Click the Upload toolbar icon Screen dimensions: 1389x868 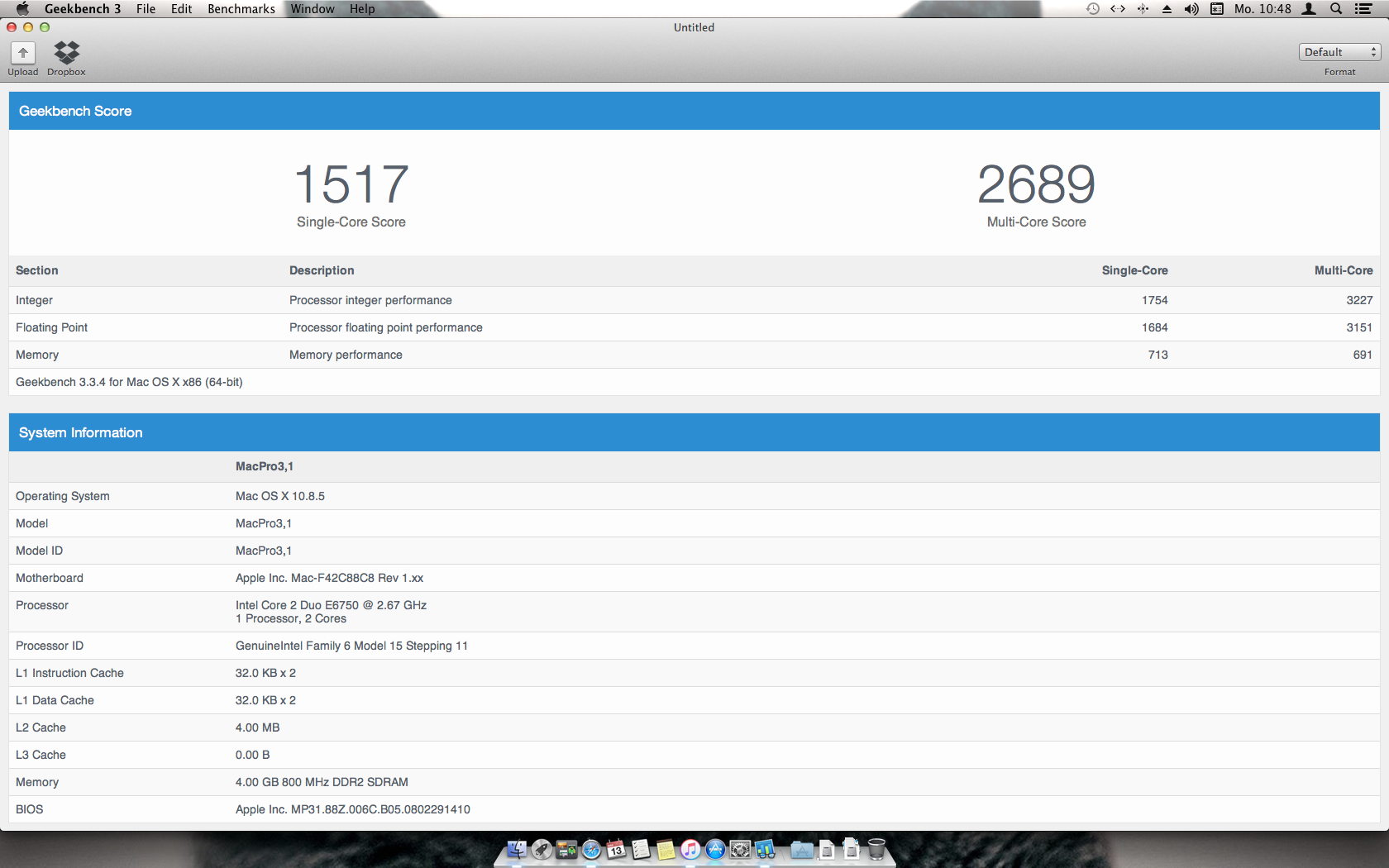23,53
